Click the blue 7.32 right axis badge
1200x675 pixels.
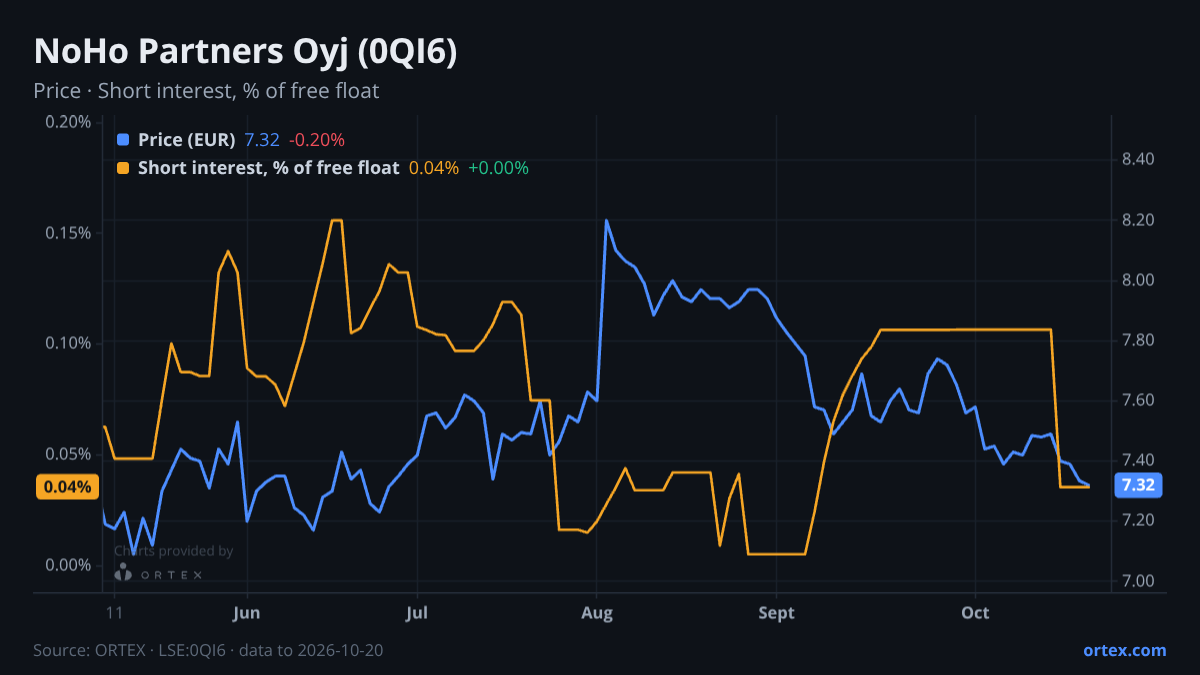pos(1139,486)
